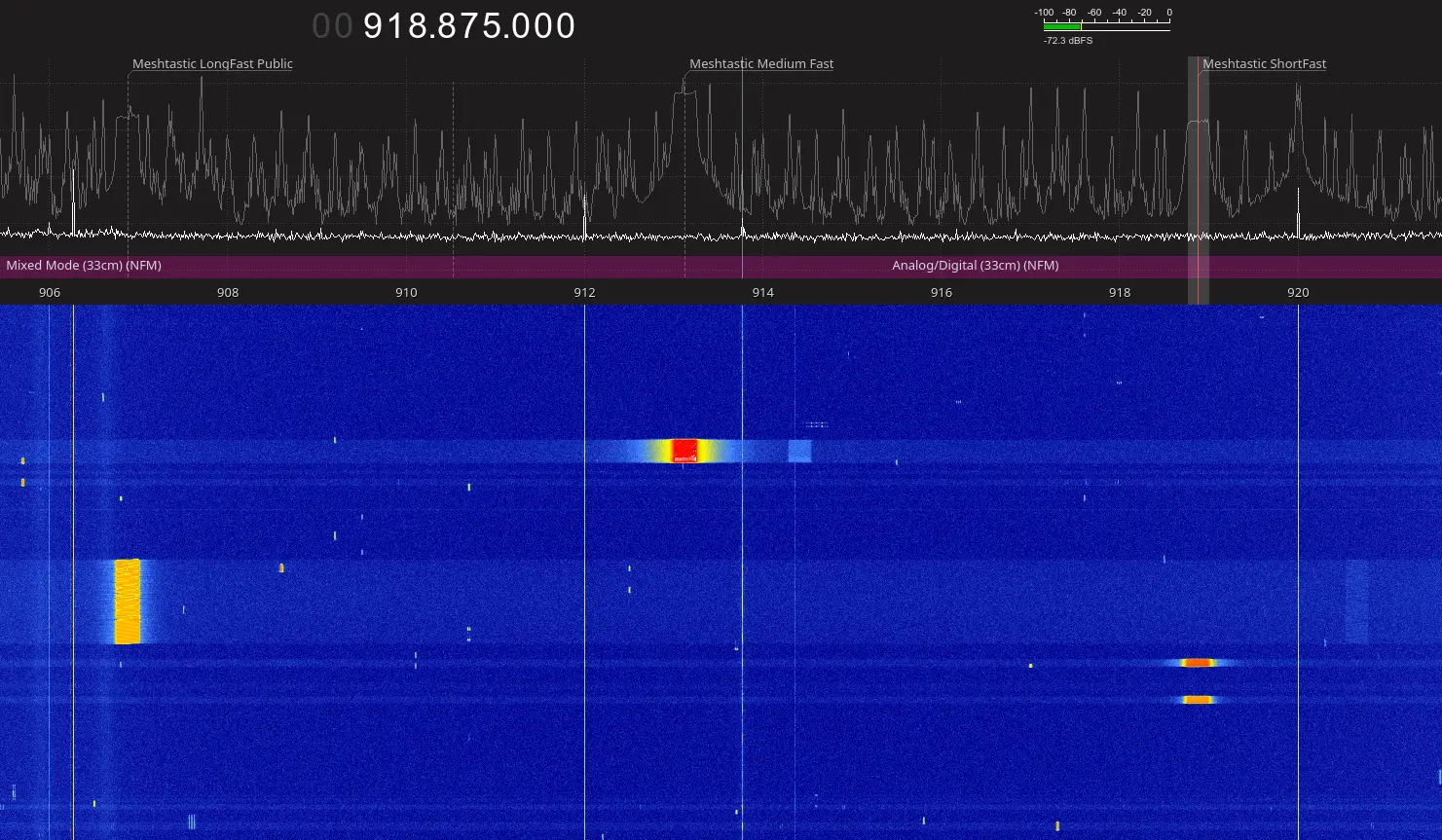Jump to the Meshtastic ShortFast bookmark
This screenshot has height=840, width=1442.
click(x=1264, y=64)
